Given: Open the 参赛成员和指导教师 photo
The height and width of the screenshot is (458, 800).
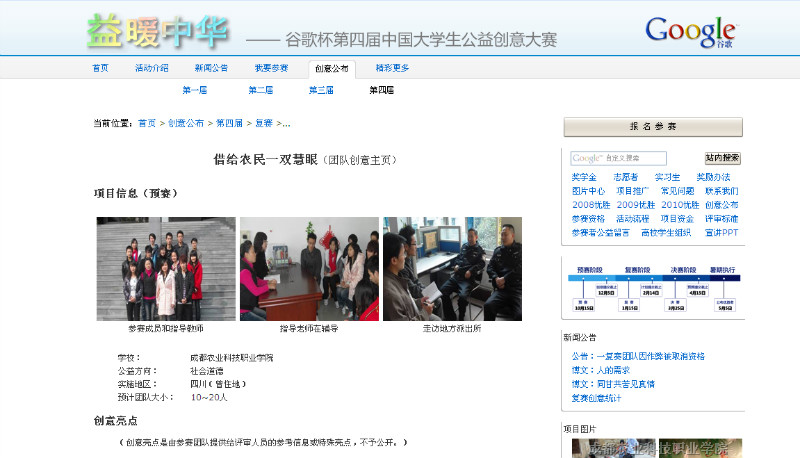Looking at the screenshot, I should 166,269.
